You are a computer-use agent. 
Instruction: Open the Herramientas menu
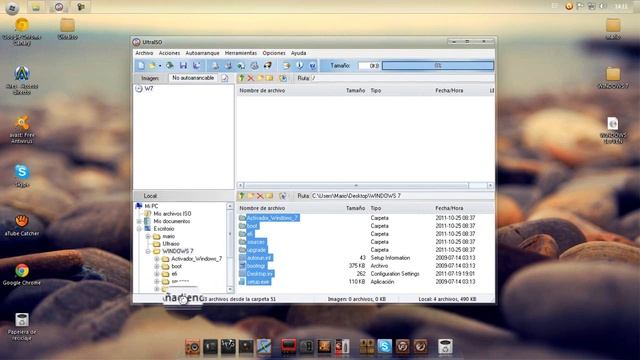241,53
